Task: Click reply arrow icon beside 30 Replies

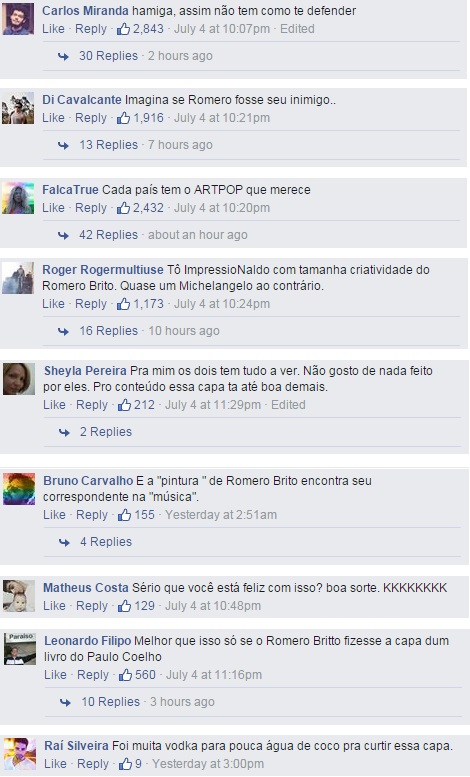Action: pos(63,56)
